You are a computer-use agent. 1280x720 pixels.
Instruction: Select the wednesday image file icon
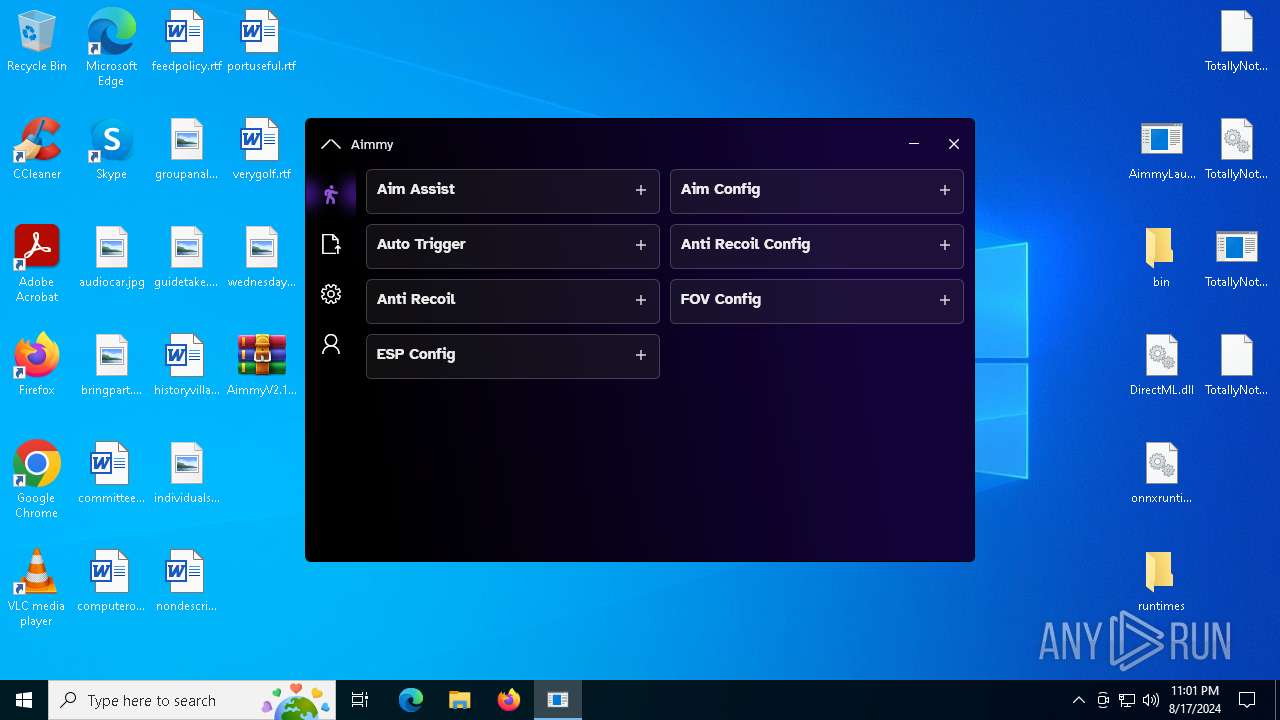click(x=261, y=258)
